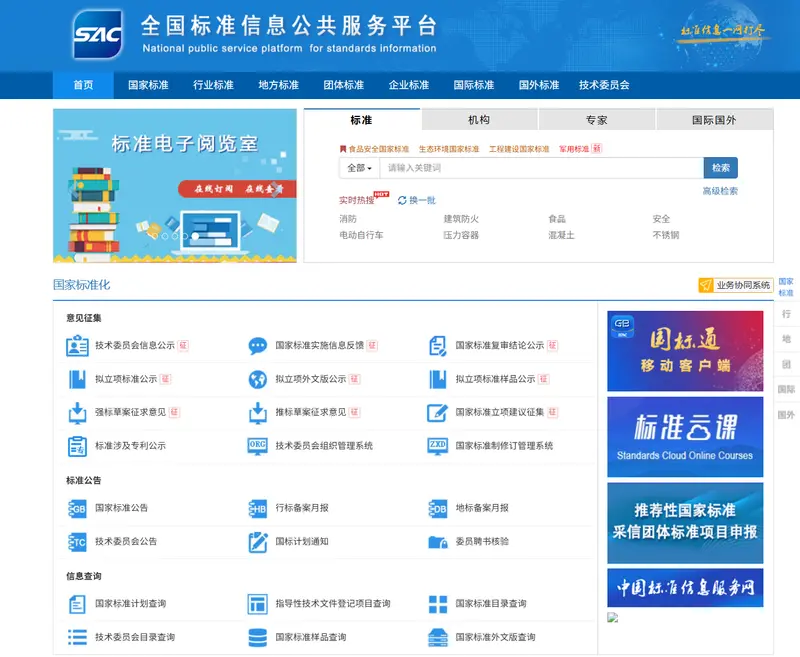Screen dimensions: 800x657
Task: Open 国际标准 in the navigation bar
Action: (474, 85)
